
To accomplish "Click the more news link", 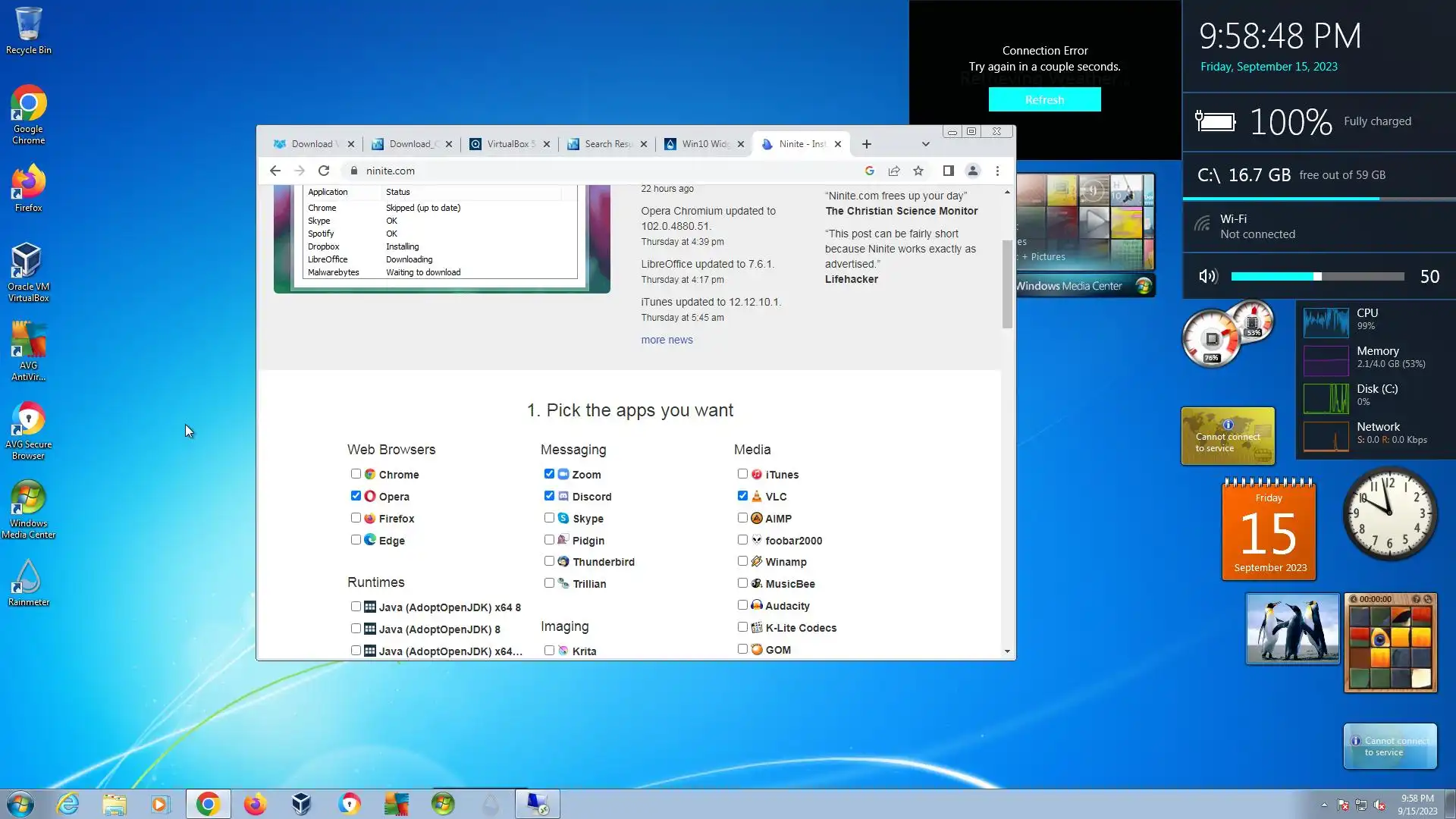I will coord(667,340).
